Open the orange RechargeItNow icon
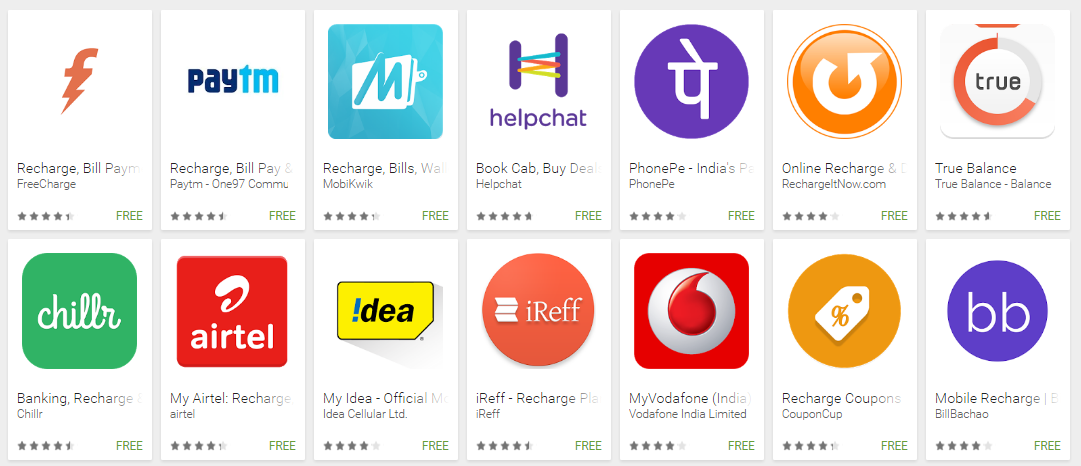This screenshot has width=1081, height=466. click(x=845, y=81)
